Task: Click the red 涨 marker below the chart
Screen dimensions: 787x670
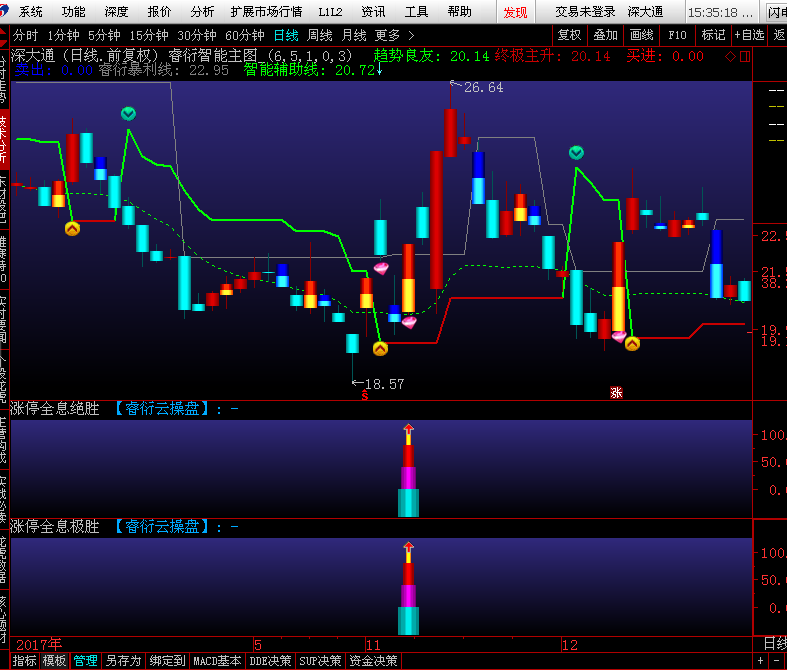Action: [x=616, y=392]
